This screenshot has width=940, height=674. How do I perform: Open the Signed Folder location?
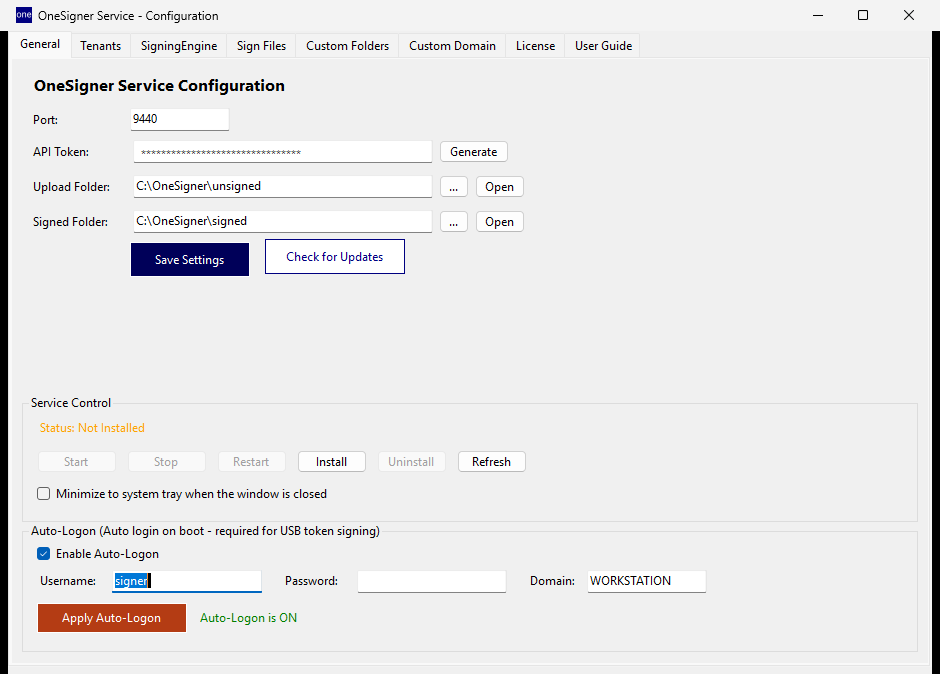coord(499,222)
